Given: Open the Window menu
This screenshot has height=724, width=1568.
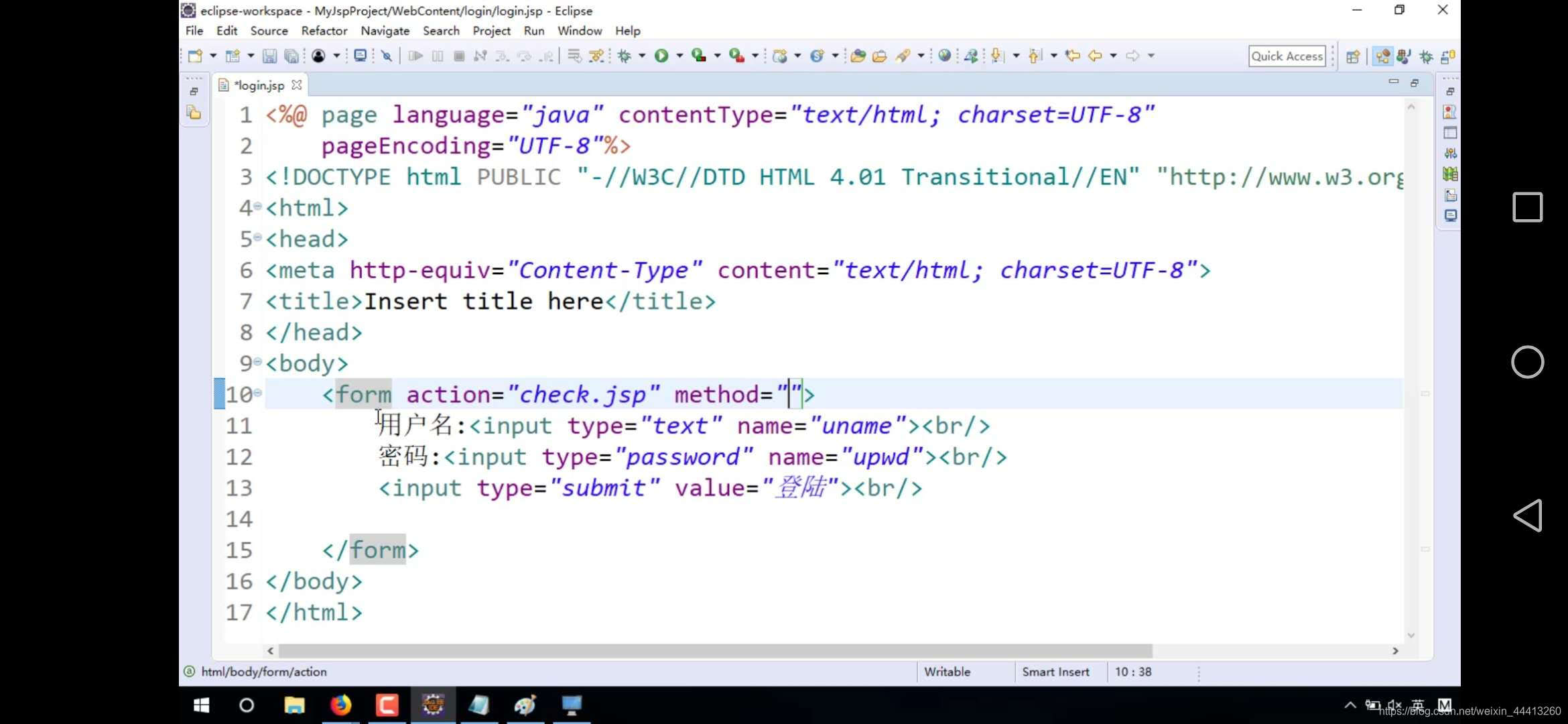Looking at the screenshot, I should tap(580, 31).
